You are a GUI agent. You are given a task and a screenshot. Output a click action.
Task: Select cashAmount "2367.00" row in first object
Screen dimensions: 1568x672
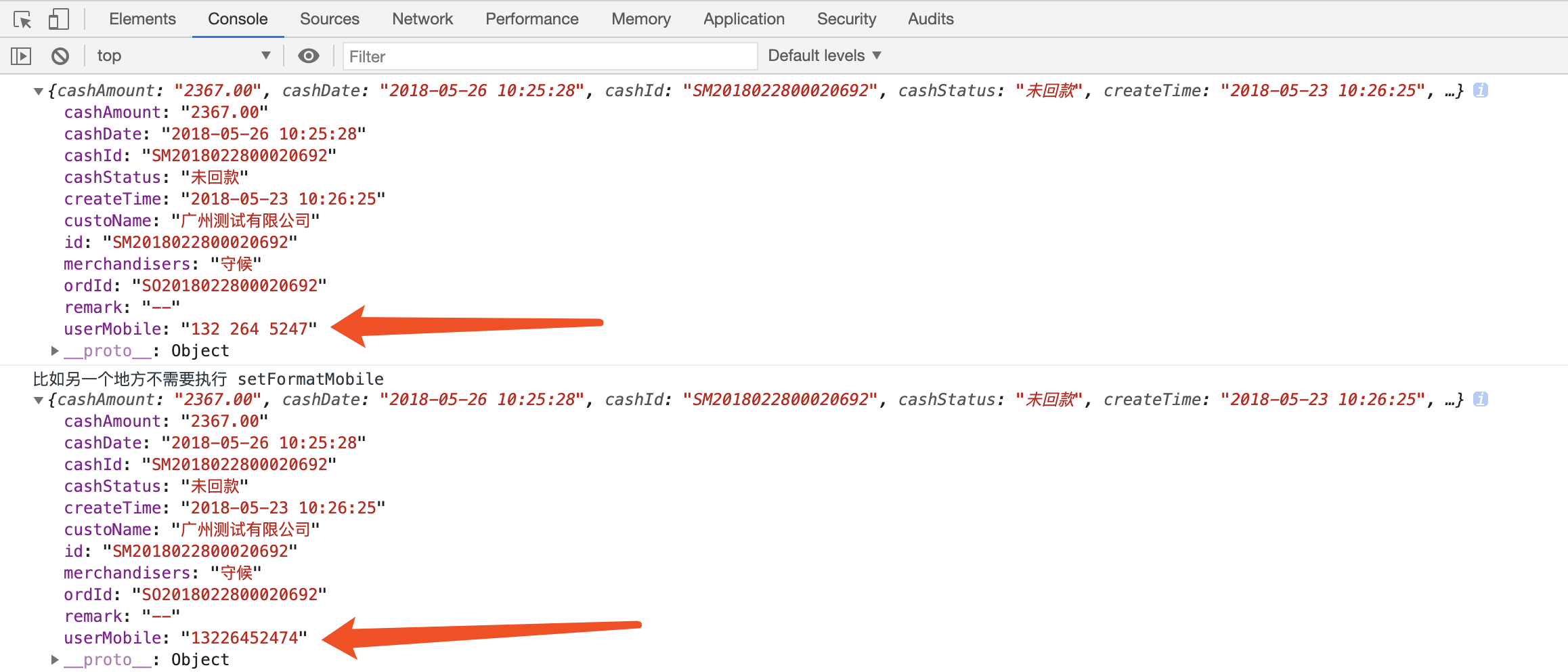(166, 112)
